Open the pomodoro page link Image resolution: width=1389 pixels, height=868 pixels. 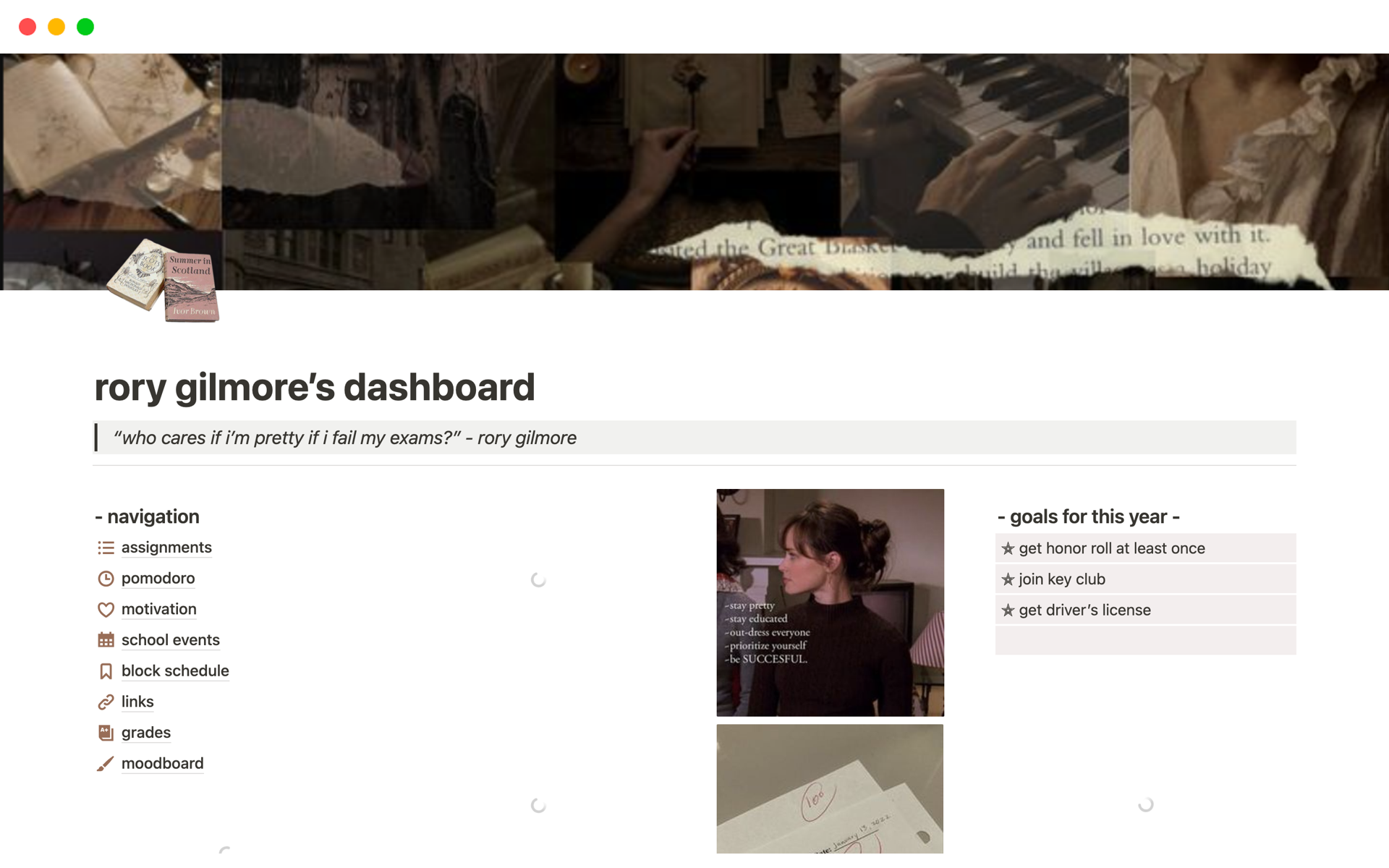tap(158, 579)
